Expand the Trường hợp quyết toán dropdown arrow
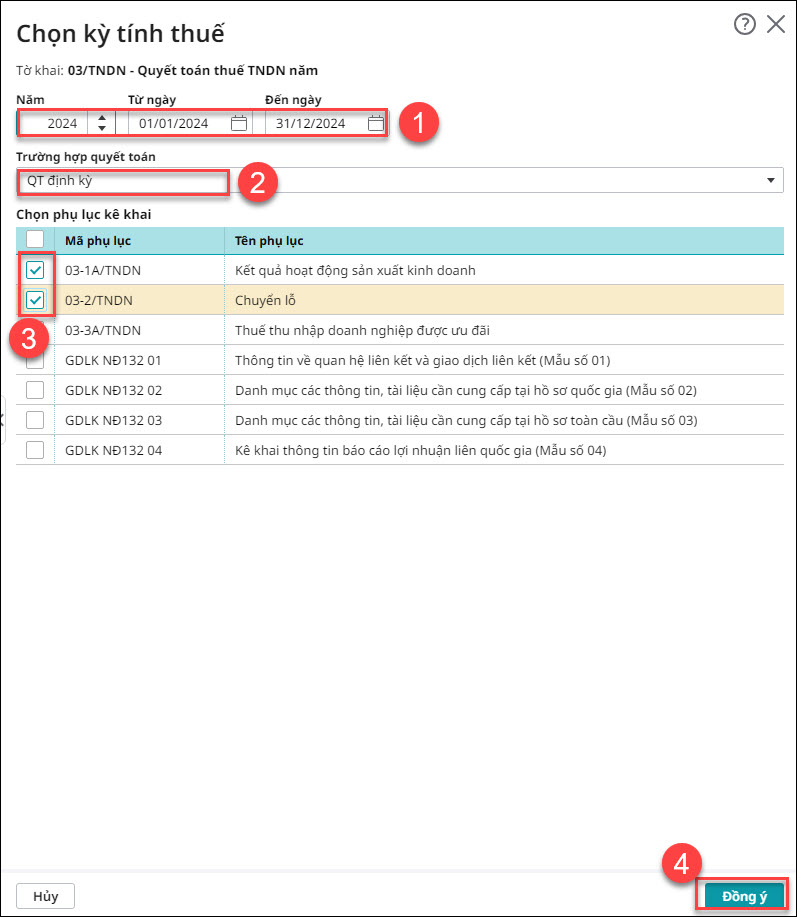 point(771,180)
